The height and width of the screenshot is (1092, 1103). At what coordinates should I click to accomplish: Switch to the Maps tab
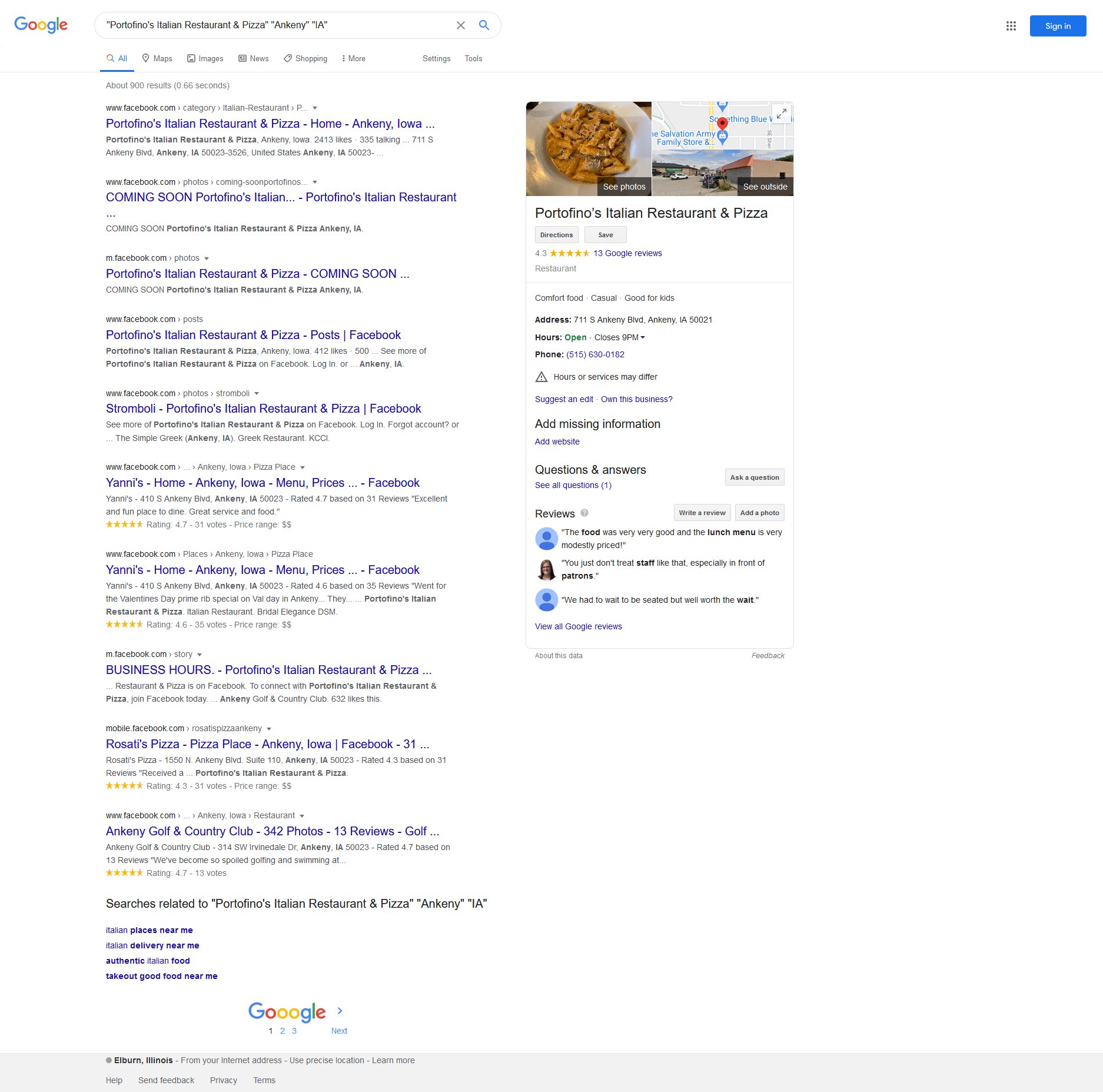click(157, 58)
